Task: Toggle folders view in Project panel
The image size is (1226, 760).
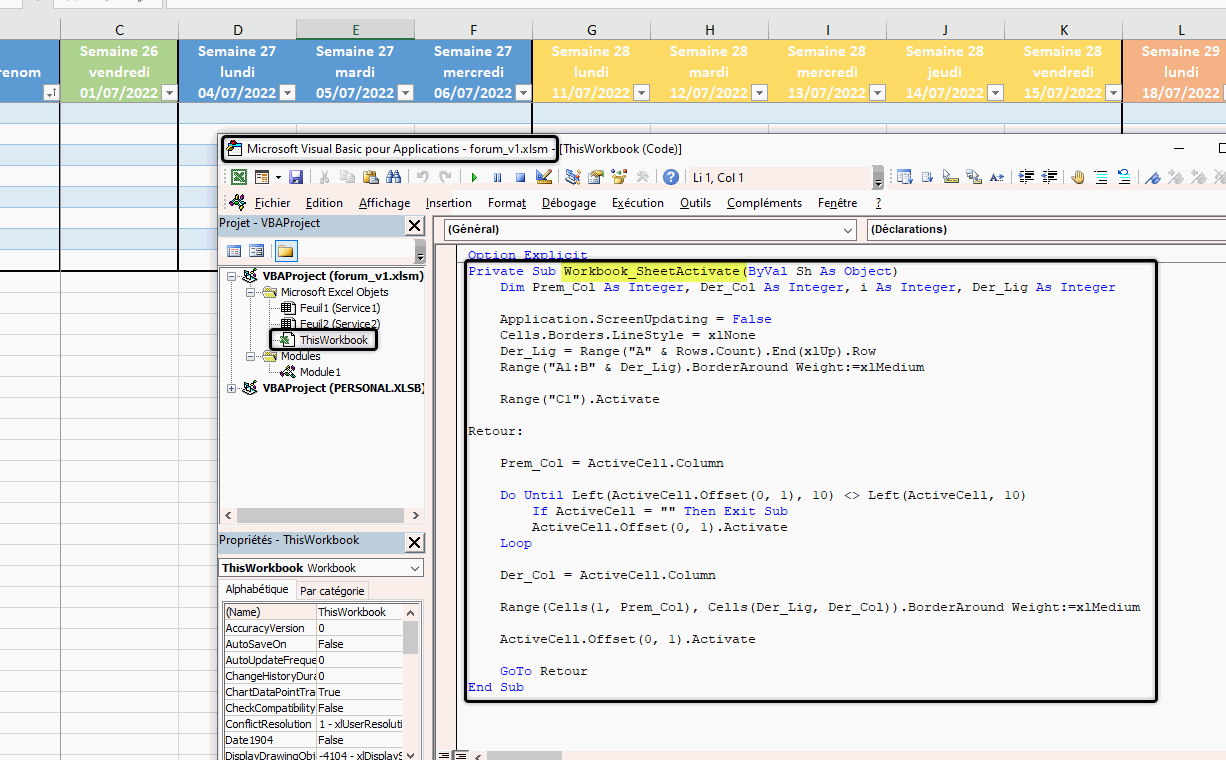Action: tap(286, 251)
